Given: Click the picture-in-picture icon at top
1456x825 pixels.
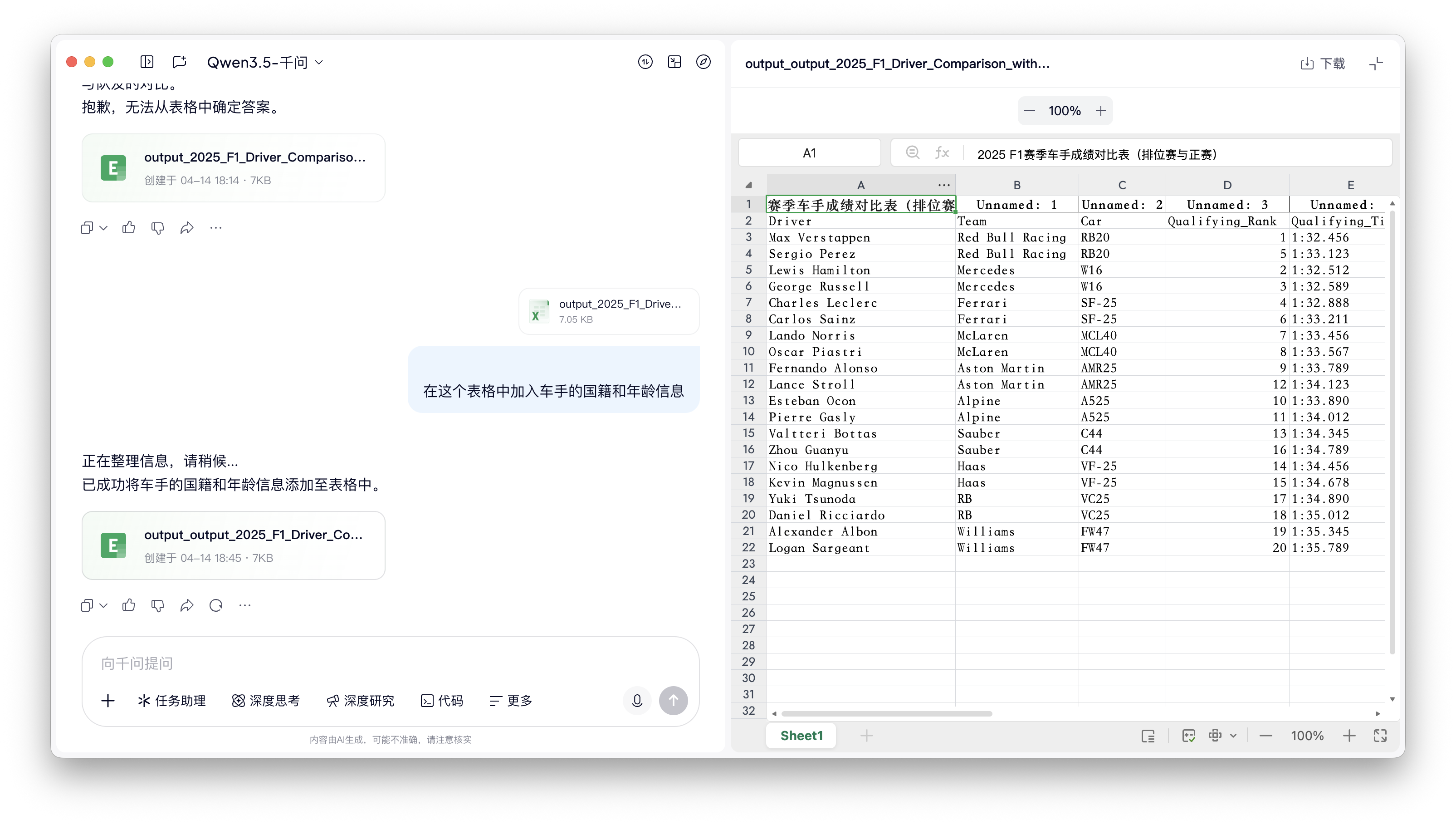Looking at the screenshot, I should click(x=674, y=62).
